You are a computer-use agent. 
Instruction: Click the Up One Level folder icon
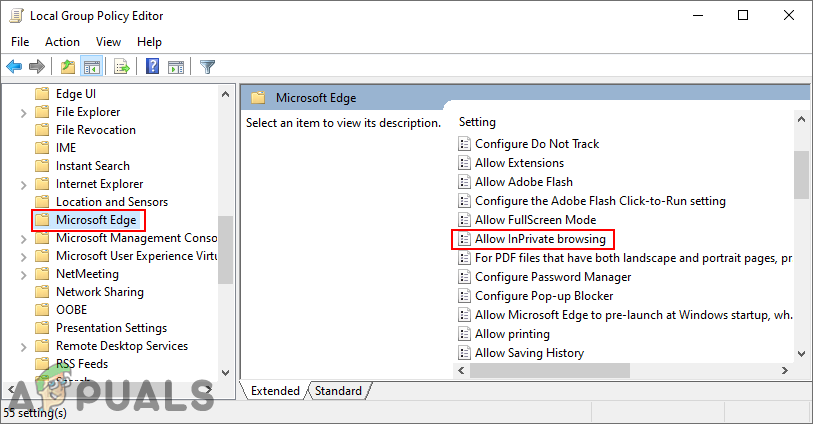point(67,67)
